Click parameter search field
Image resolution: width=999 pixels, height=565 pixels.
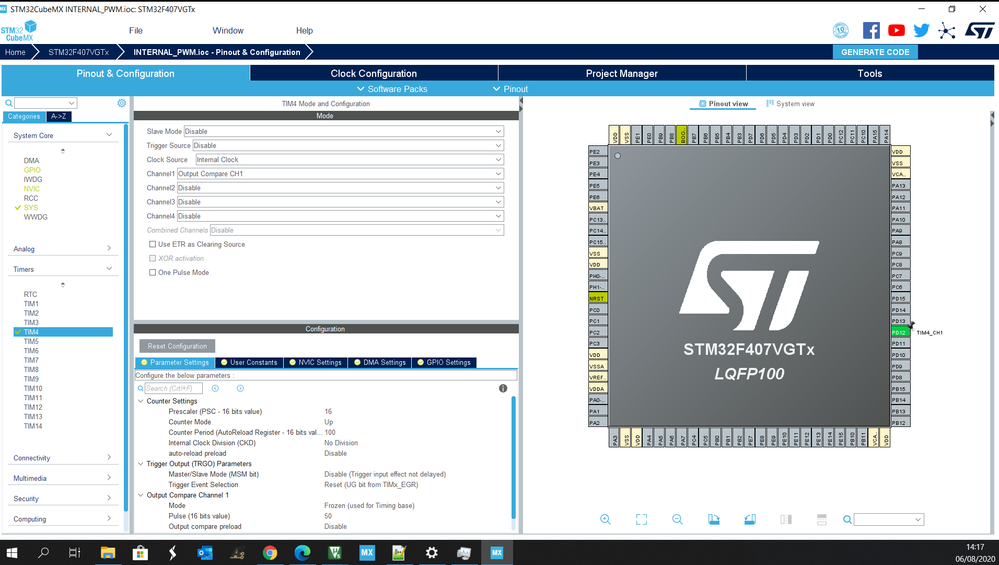pos(173,389)
